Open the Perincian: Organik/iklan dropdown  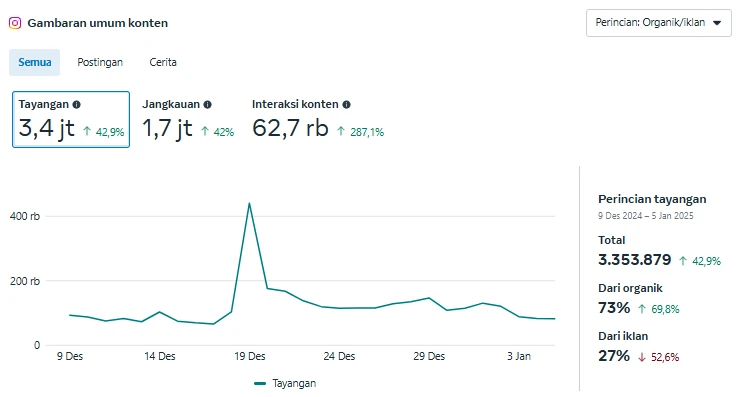coord(659,23)
